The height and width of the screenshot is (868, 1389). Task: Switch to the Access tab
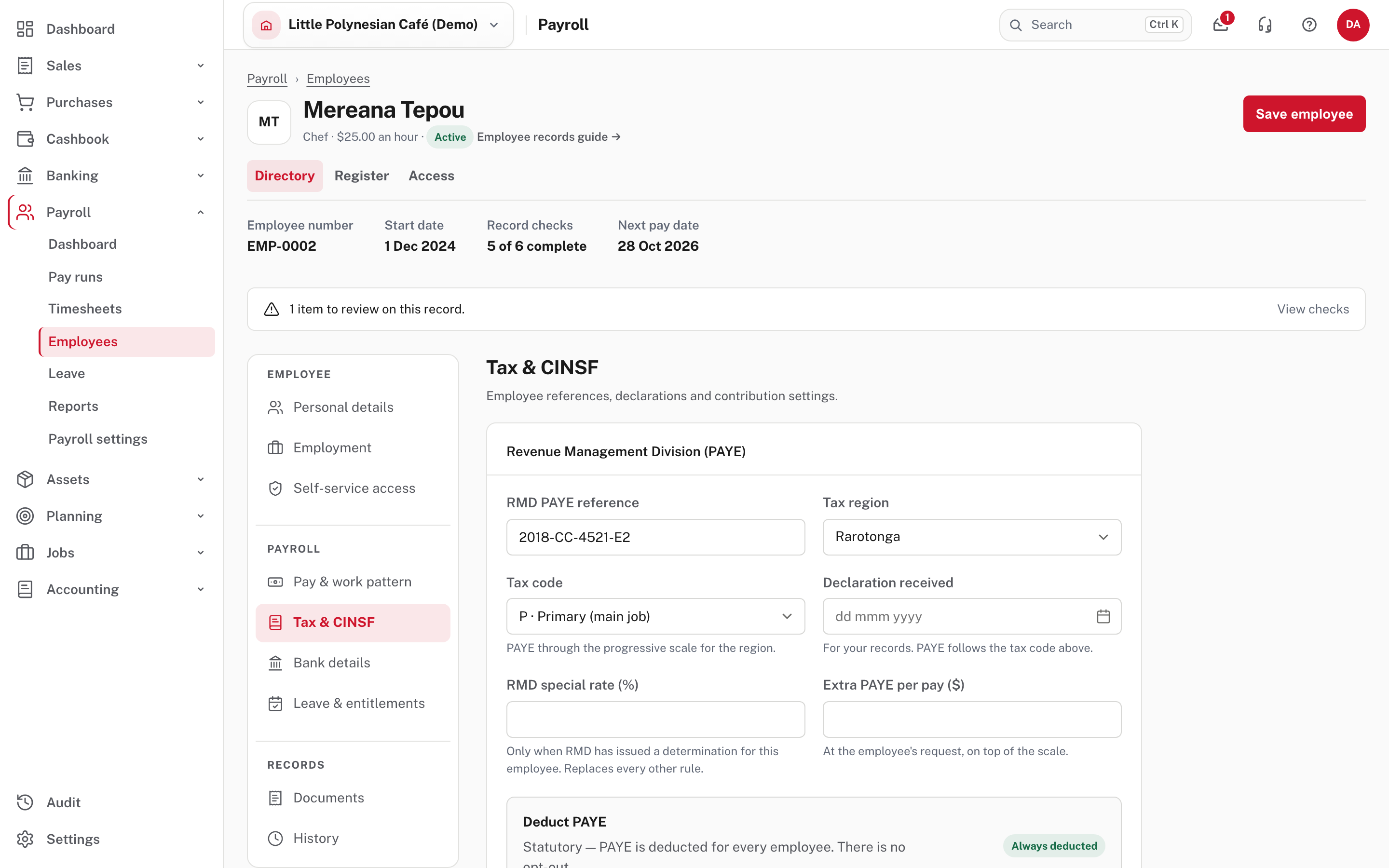coord(431,176)
